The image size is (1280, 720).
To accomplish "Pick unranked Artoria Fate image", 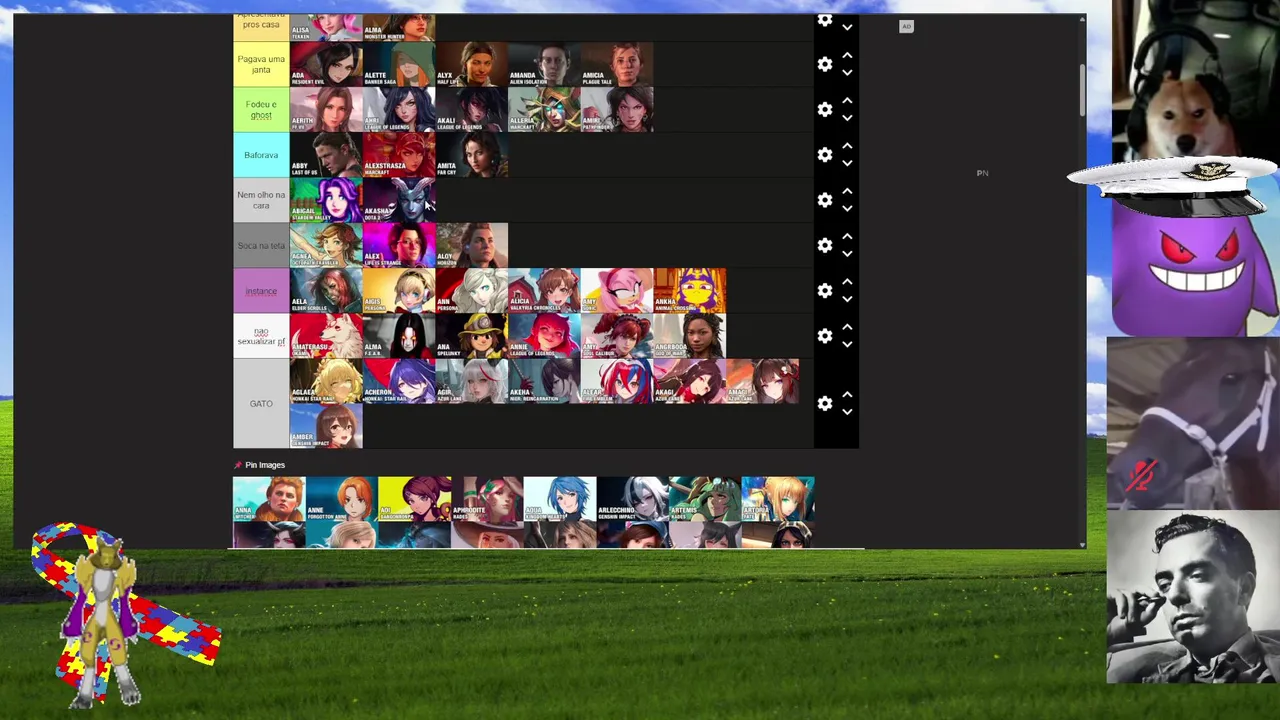I will coord(778,499).
